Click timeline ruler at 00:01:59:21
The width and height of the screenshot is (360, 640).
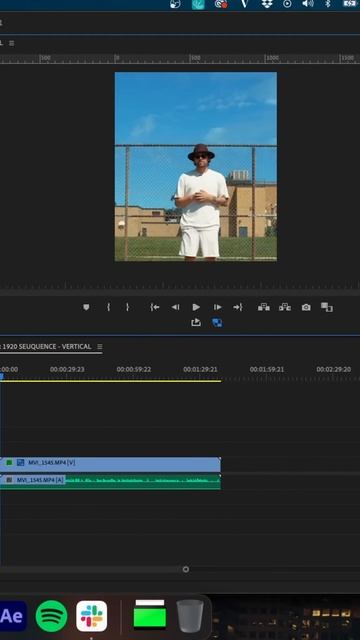pos(267,369)
